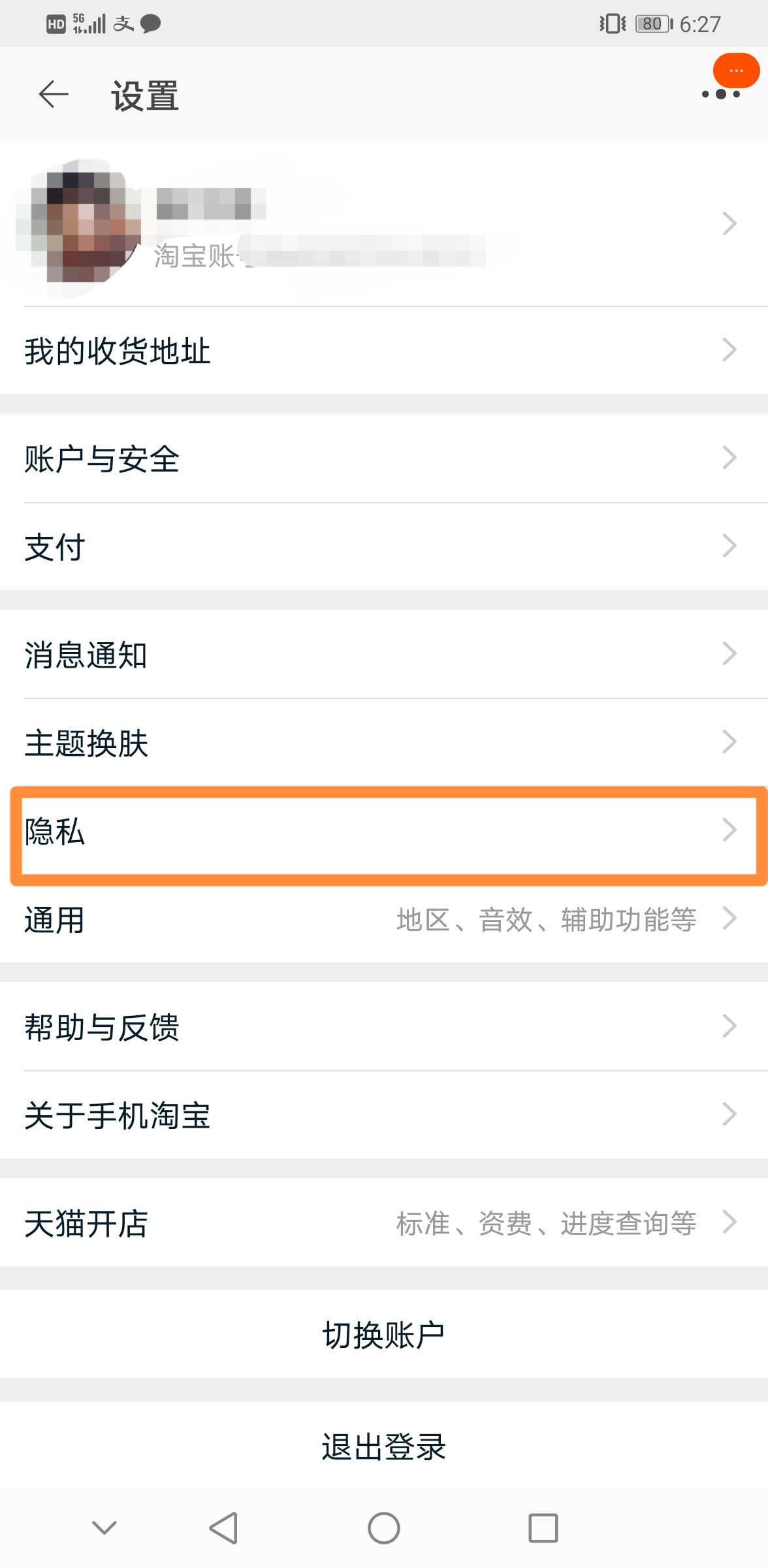768x1568 pixels.
Task: Tap the back arrow in settings header
Action: coord(54,95)
